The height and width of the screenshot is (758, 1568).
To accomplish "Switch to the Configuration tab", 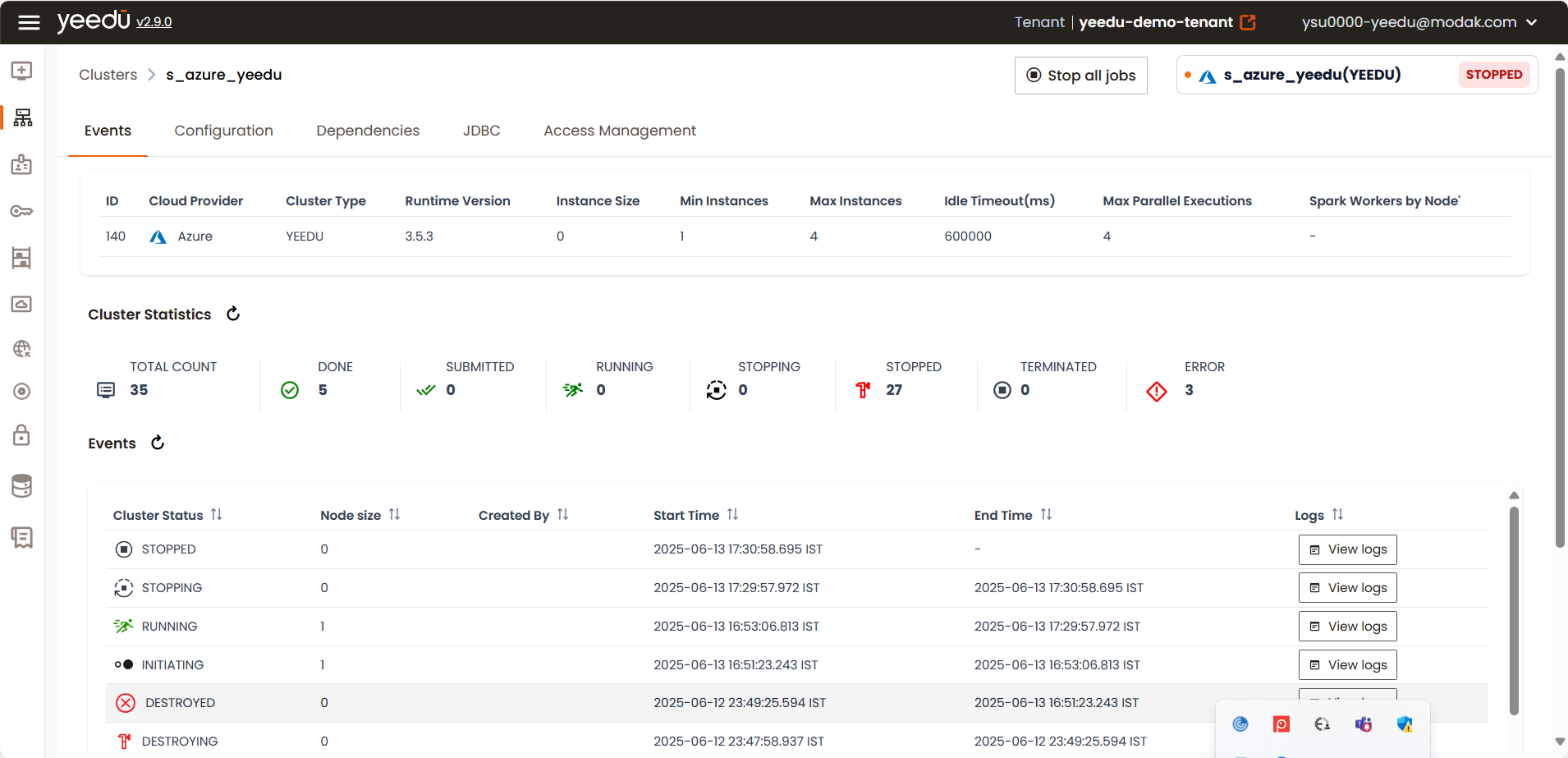I will pyautogui.click(x=223, y=131).
